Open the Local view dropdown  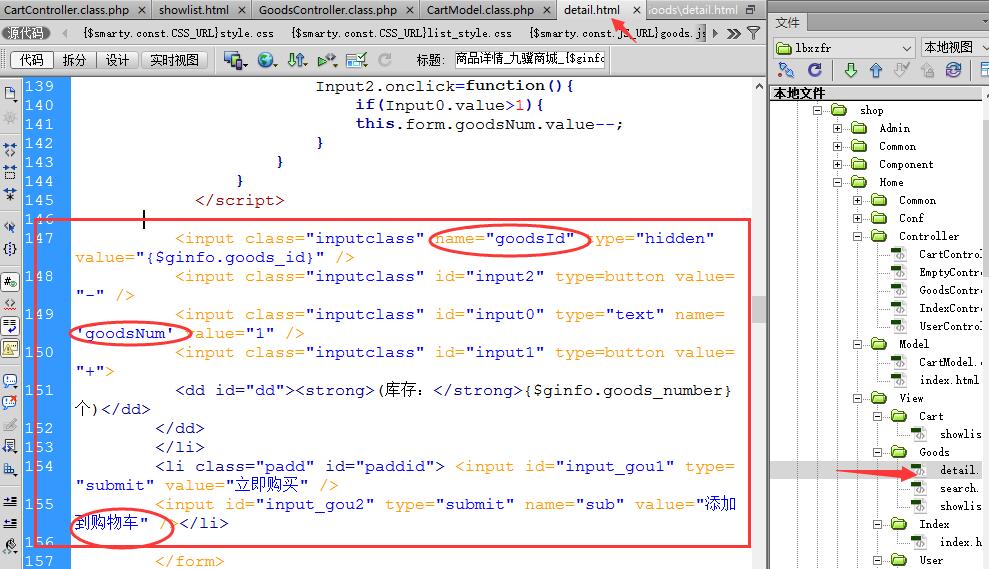pos(956,48)
